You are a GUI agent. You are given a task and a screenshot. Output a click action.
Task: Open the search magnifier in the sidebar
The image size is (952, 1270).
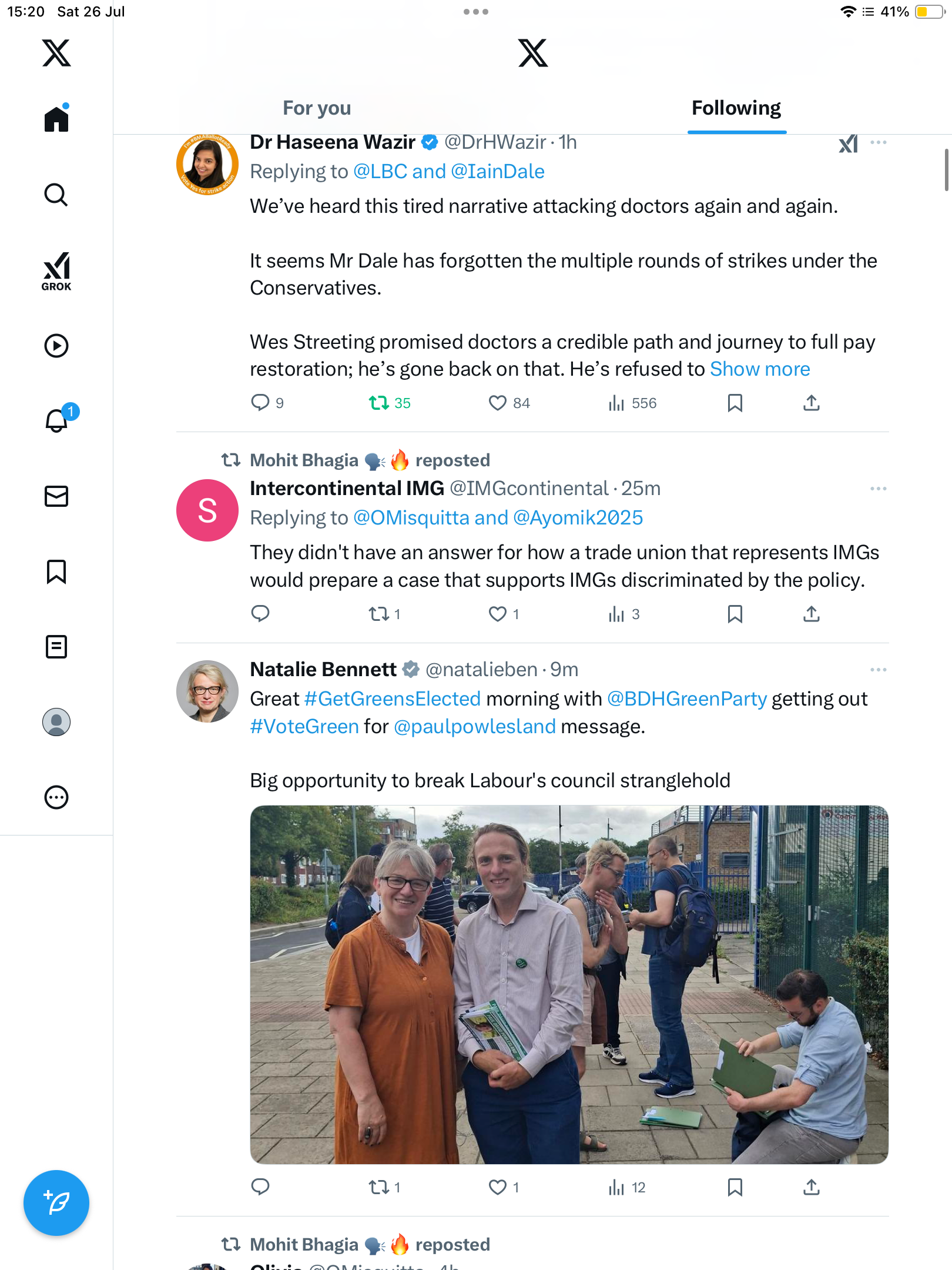(x=56, y=195)
